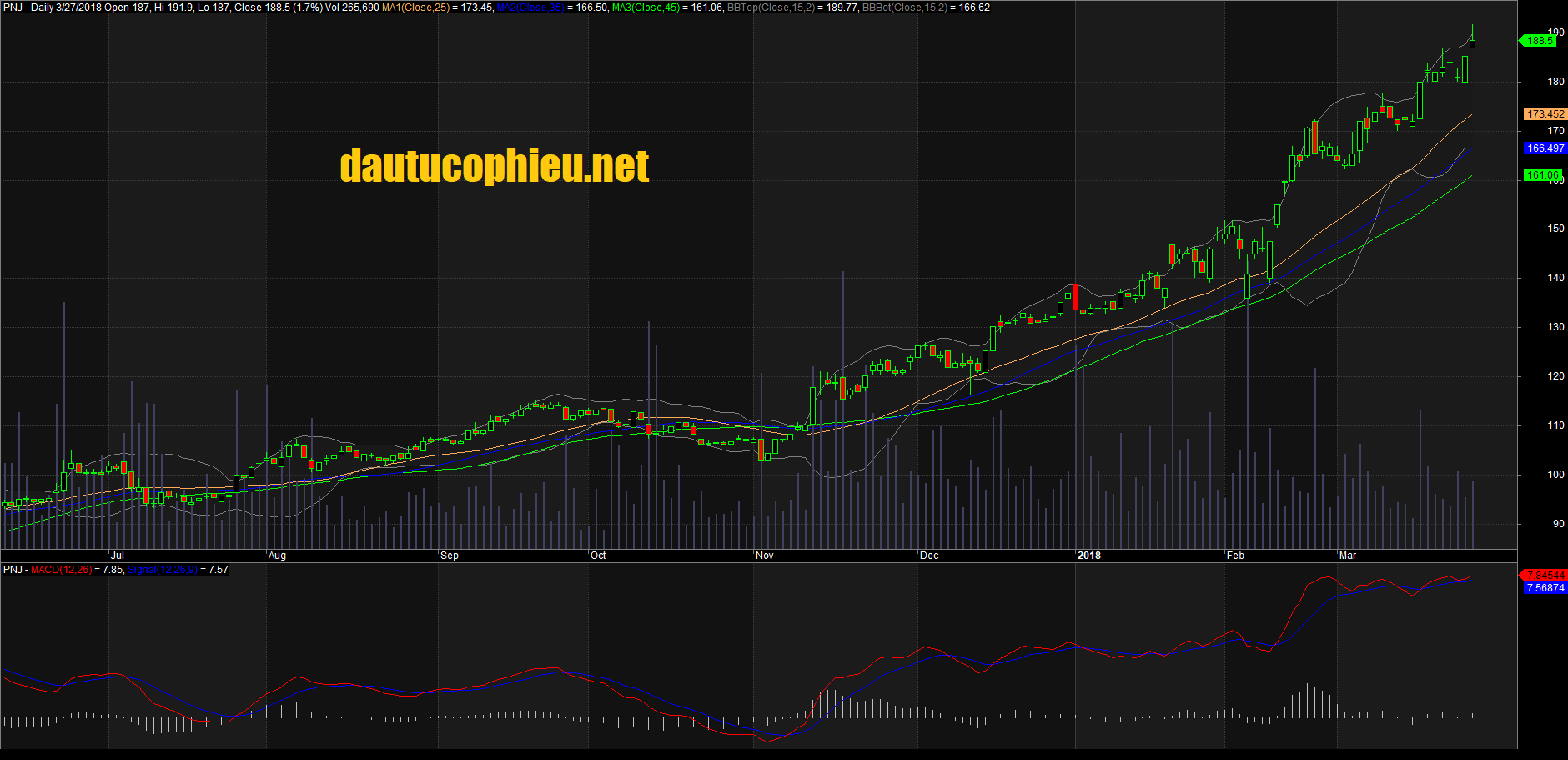Click the green 188.5 last price tag
Screen dimensions: 1568x760
(1539, 40)
